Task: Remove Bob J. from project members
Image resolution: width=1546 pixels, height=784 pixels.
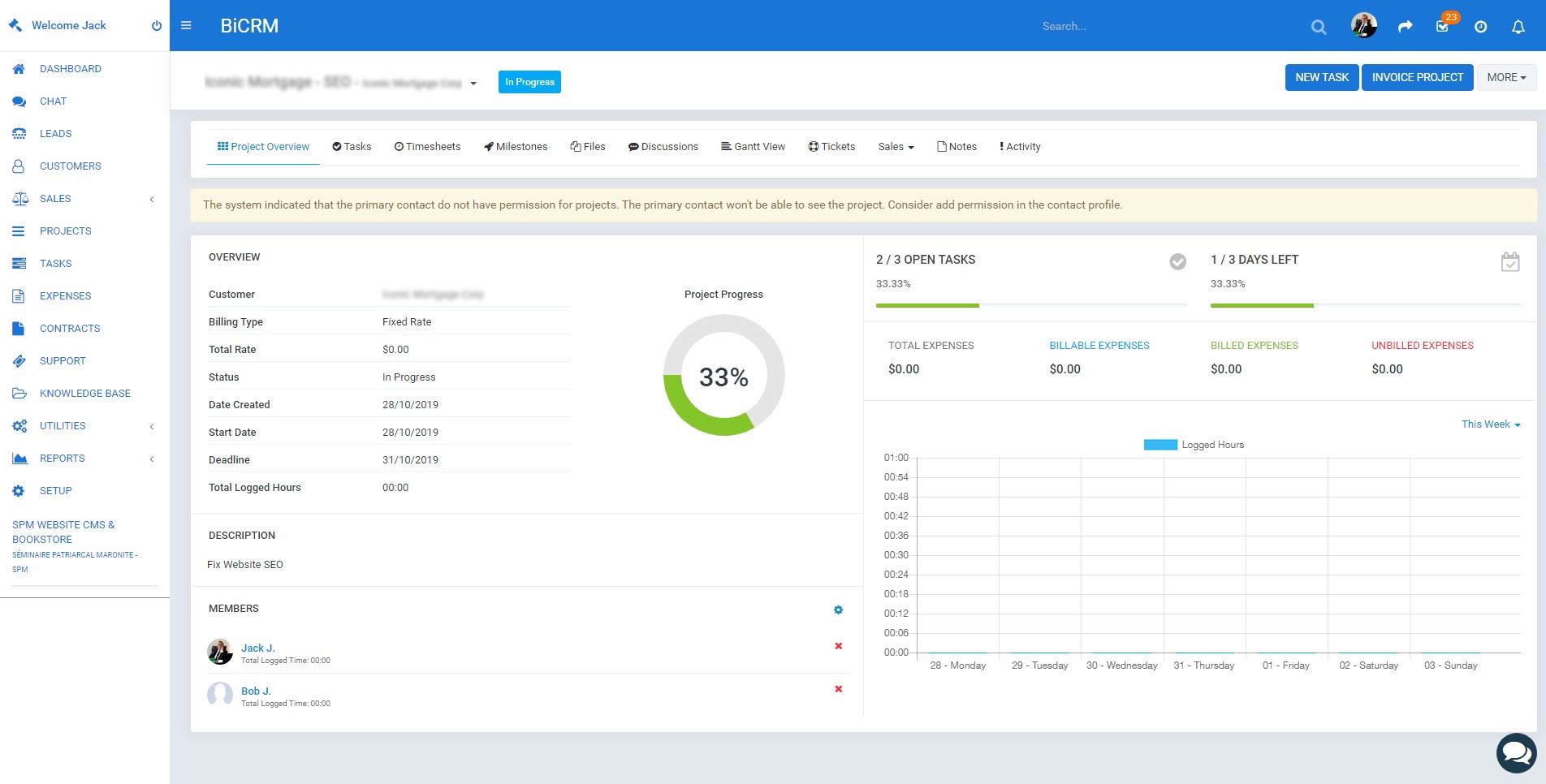Action: click(x=838, y=689)
